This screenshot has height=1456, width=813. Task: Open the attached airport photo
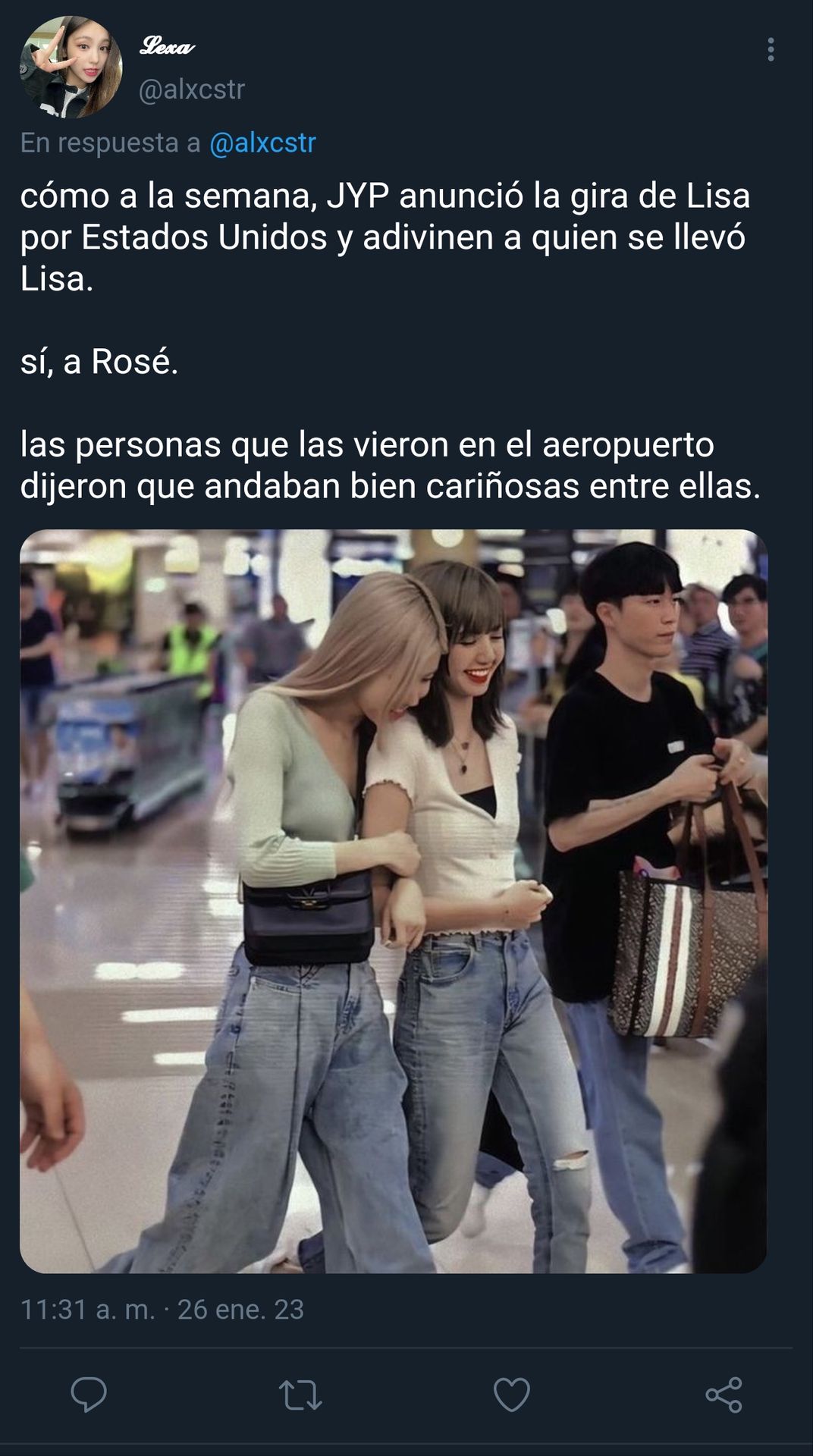click(x=394, y=902)
